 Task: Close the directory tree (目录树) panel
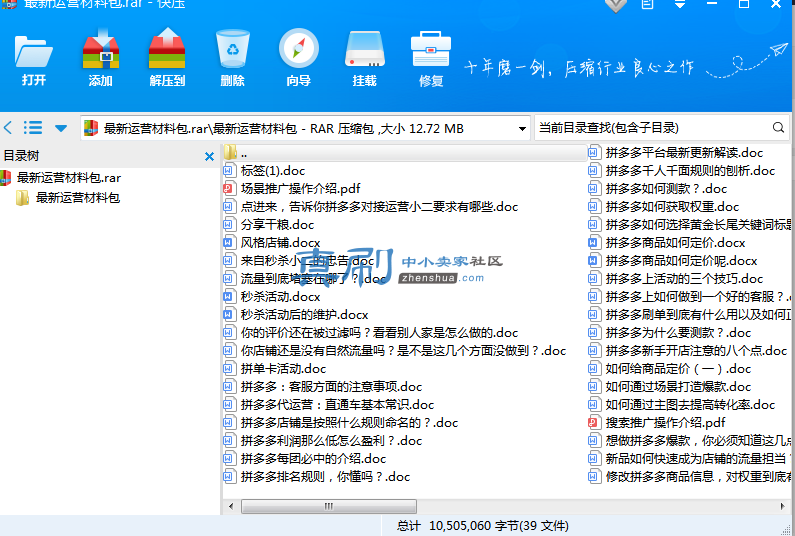click(209, 156)
